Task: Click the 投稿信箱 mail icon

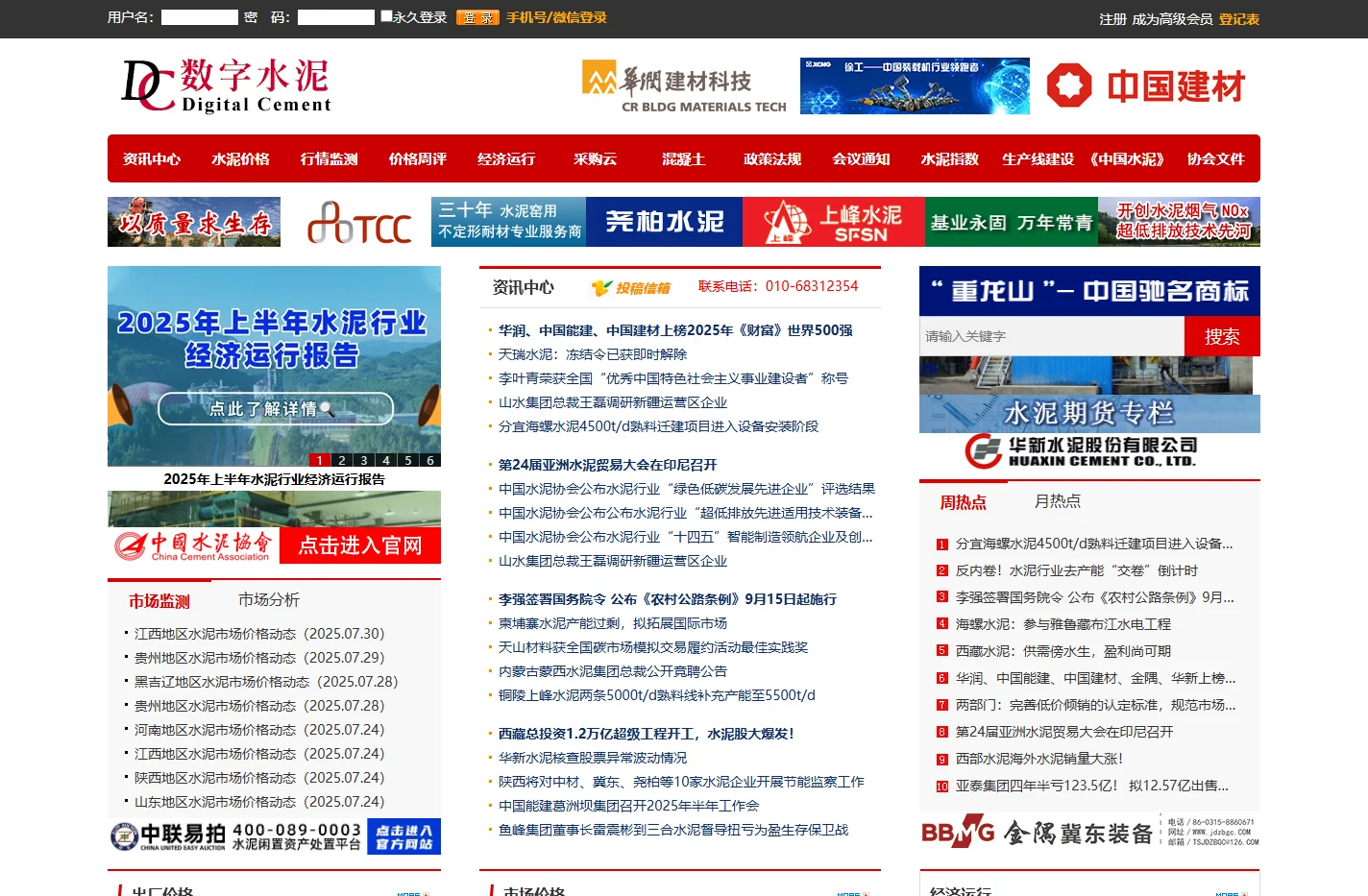Action: pos(630,287)
